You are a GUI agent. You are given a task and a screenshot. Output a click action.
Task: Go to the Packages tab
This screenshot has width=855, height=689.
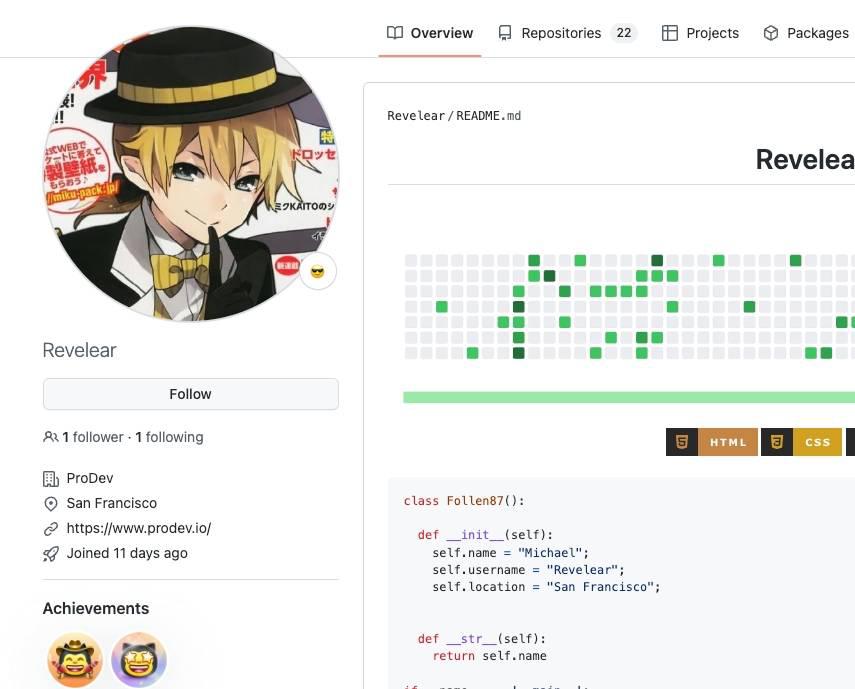(806, 33)
